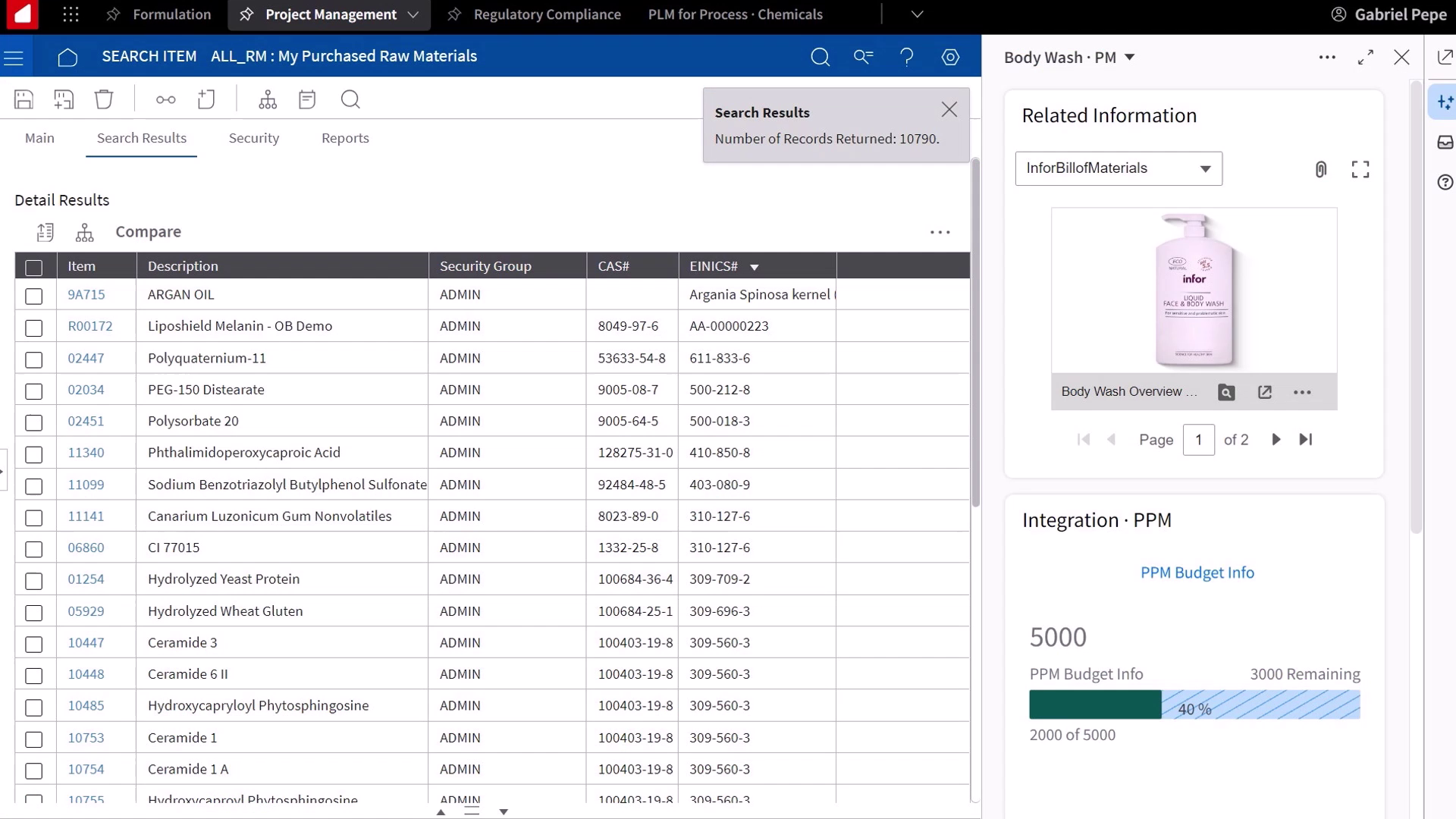The image size is (1456, 819).
Task: Open app launcher grid icon
Action: click(71, 14)
